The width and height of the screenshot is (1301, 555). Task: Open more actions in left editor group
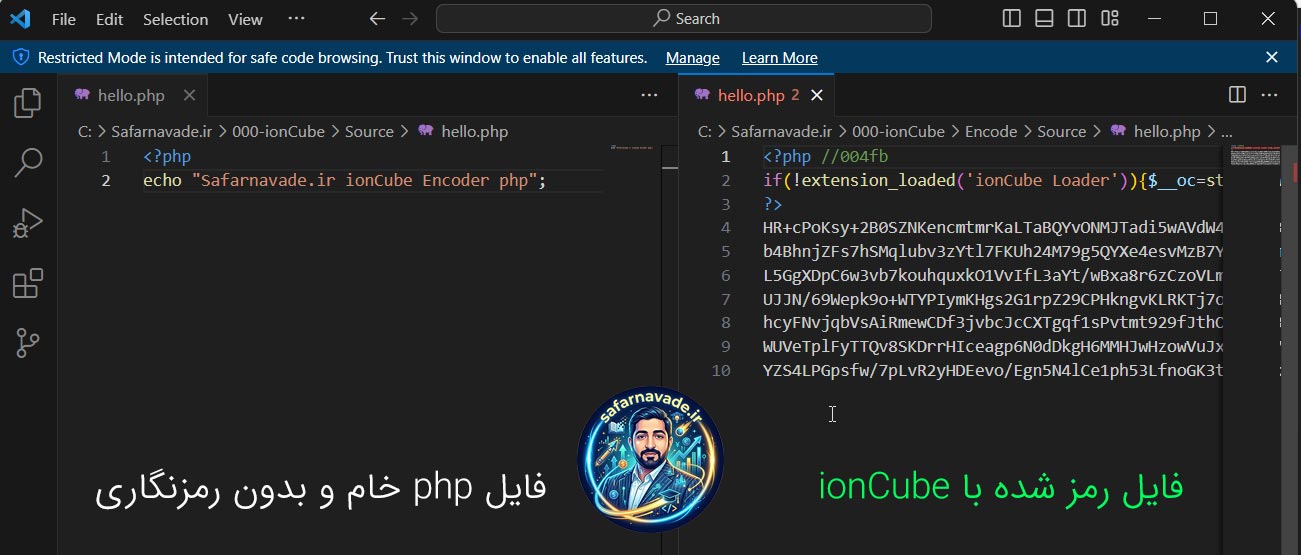coord(649,95)
